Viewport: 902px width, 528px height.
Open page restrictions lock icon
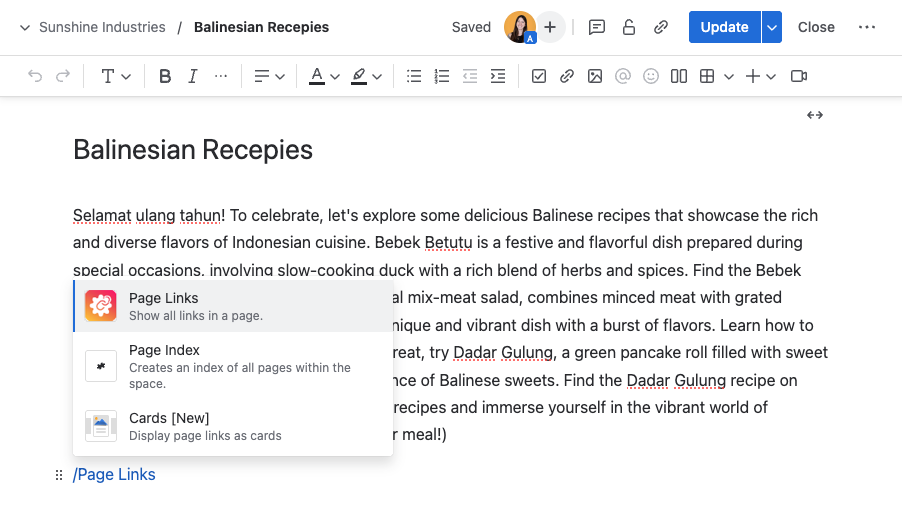pyautogui.click(x=629, y=27)
